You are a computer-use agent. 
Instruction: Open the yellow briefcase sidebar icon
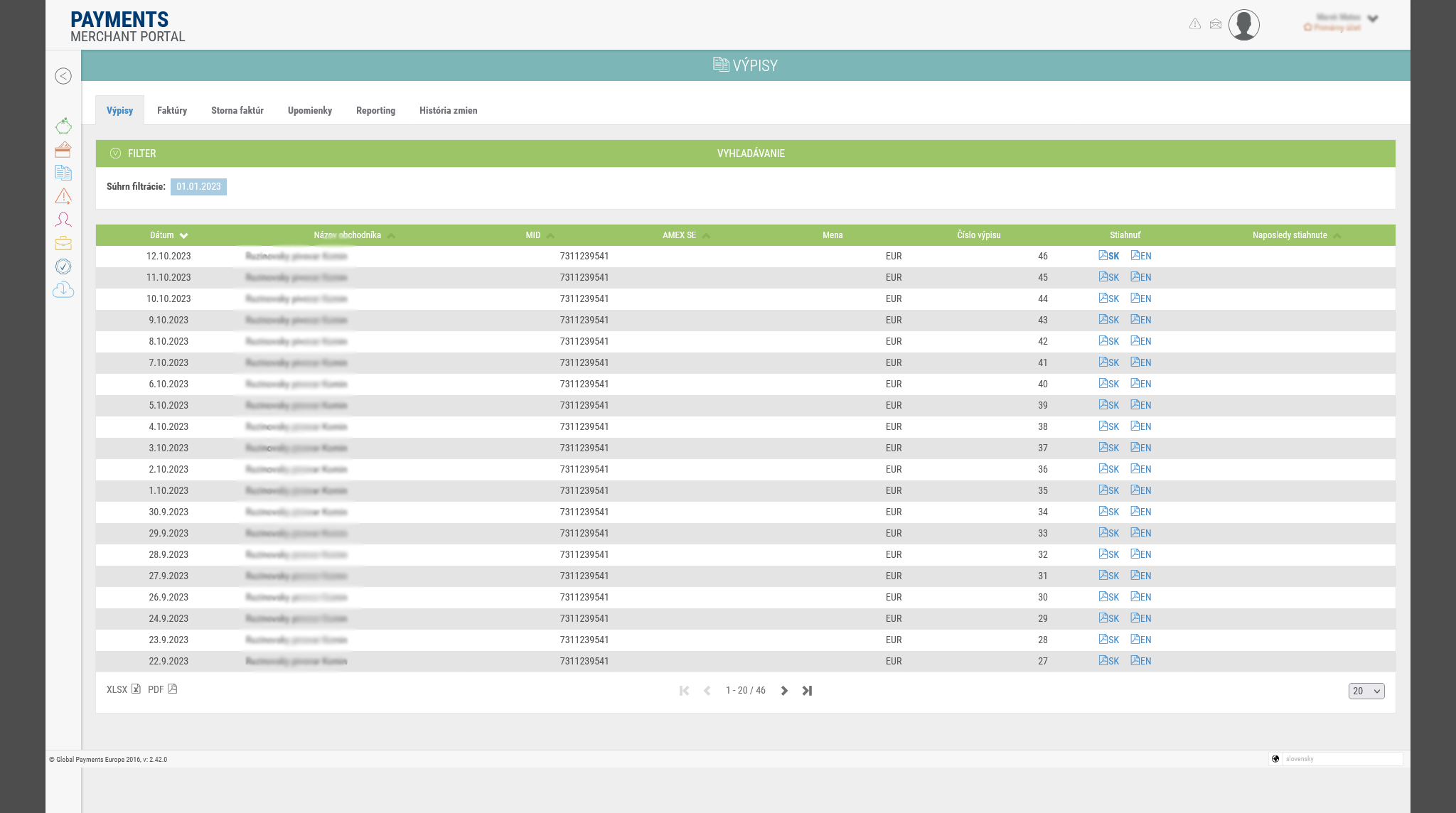click(63, 243)
